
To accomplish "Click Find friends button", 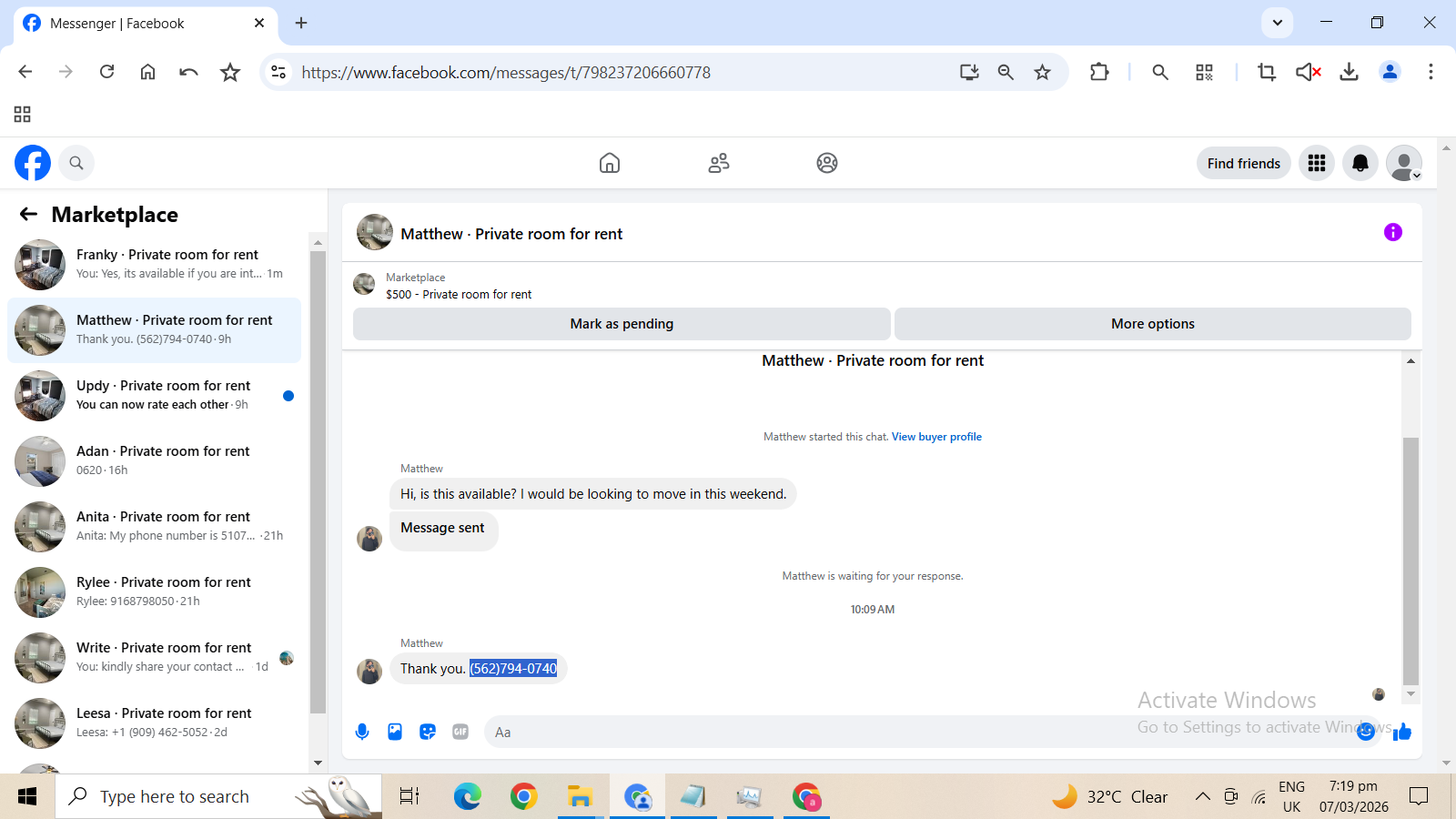I will 1244,164.
